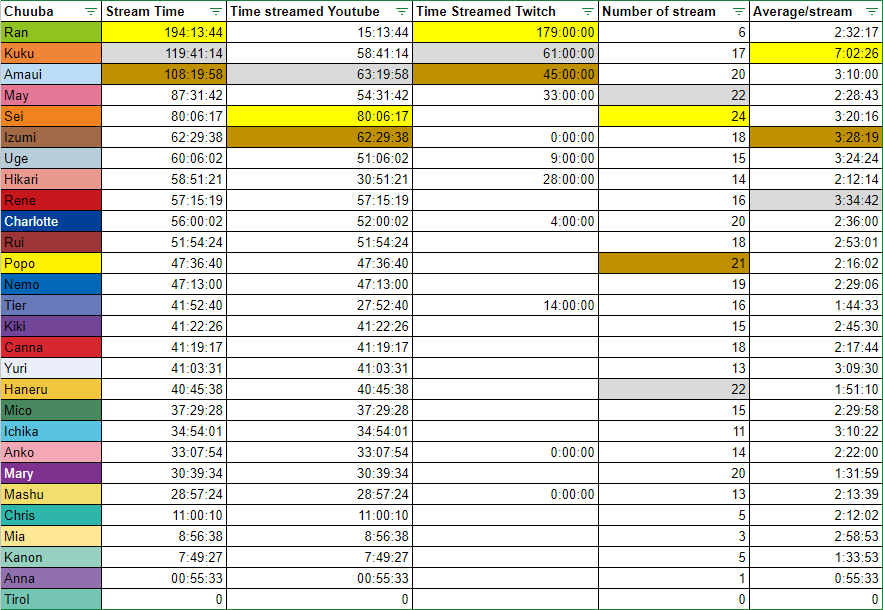Select the Charlotte name cell
Screen dimensions: 883x610
[x=51, y=221]
